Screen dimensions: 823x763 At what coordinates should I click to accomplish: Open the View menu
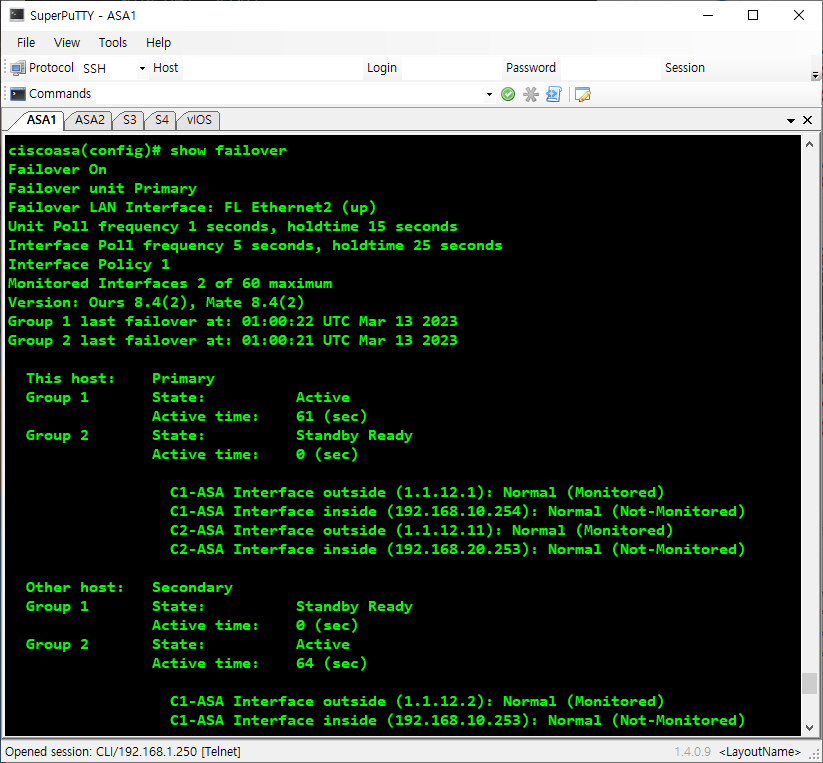coord(67,43)
